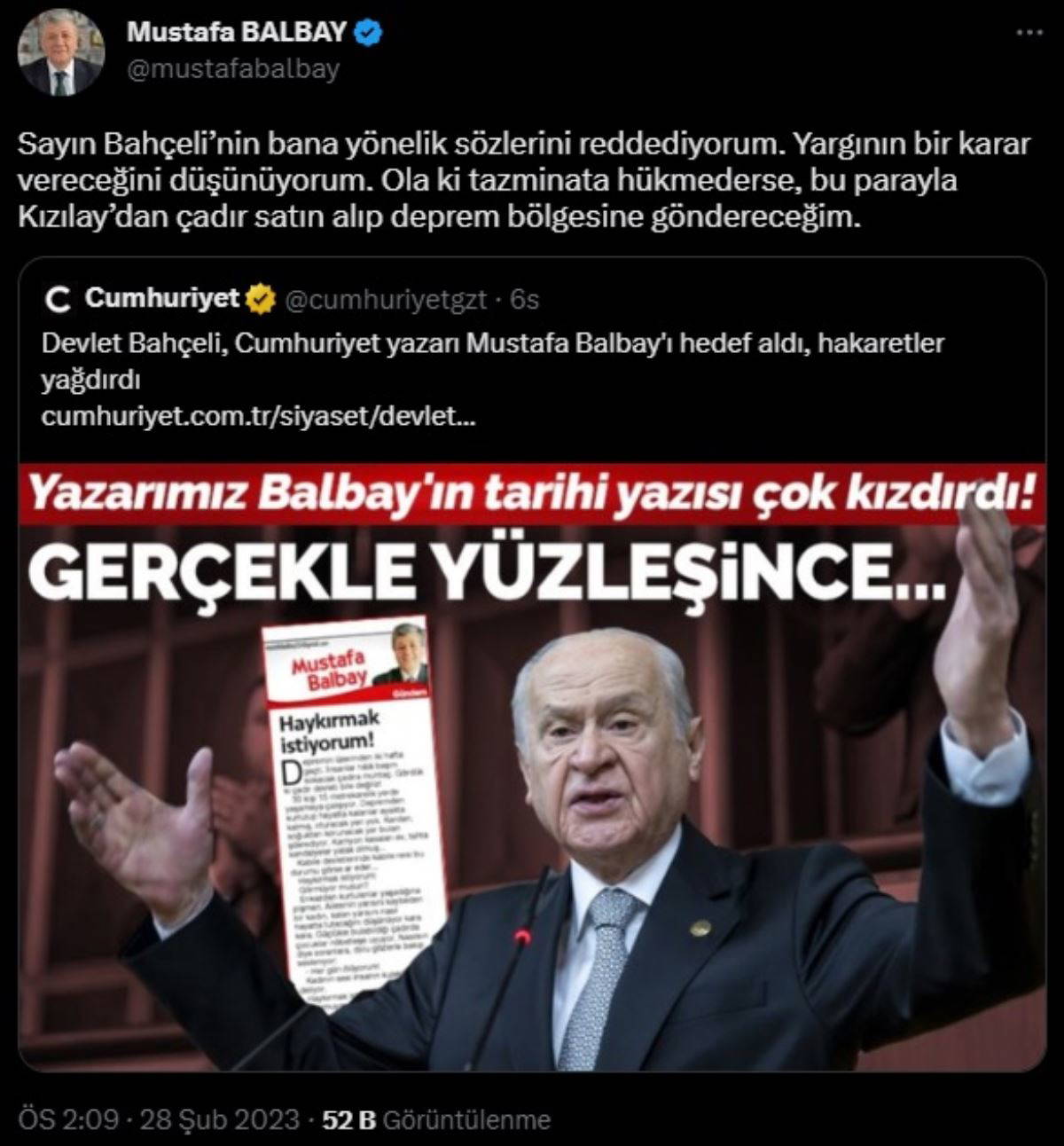View the 52 B Görüntülenme count
The height and width of the screenshot is (1146, 1064).
(x=435, y=1119)
